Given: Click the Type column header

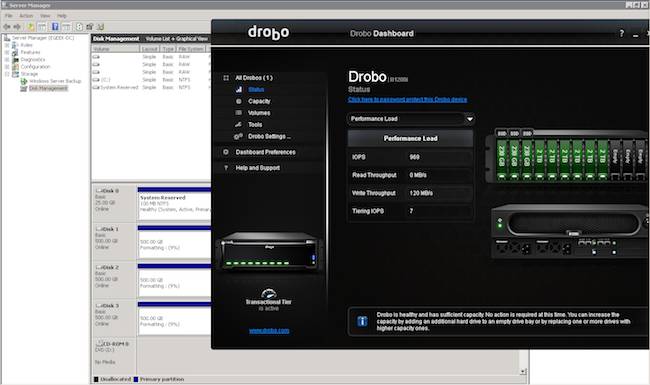Looking at the screenshot, I should click(168, 49).
